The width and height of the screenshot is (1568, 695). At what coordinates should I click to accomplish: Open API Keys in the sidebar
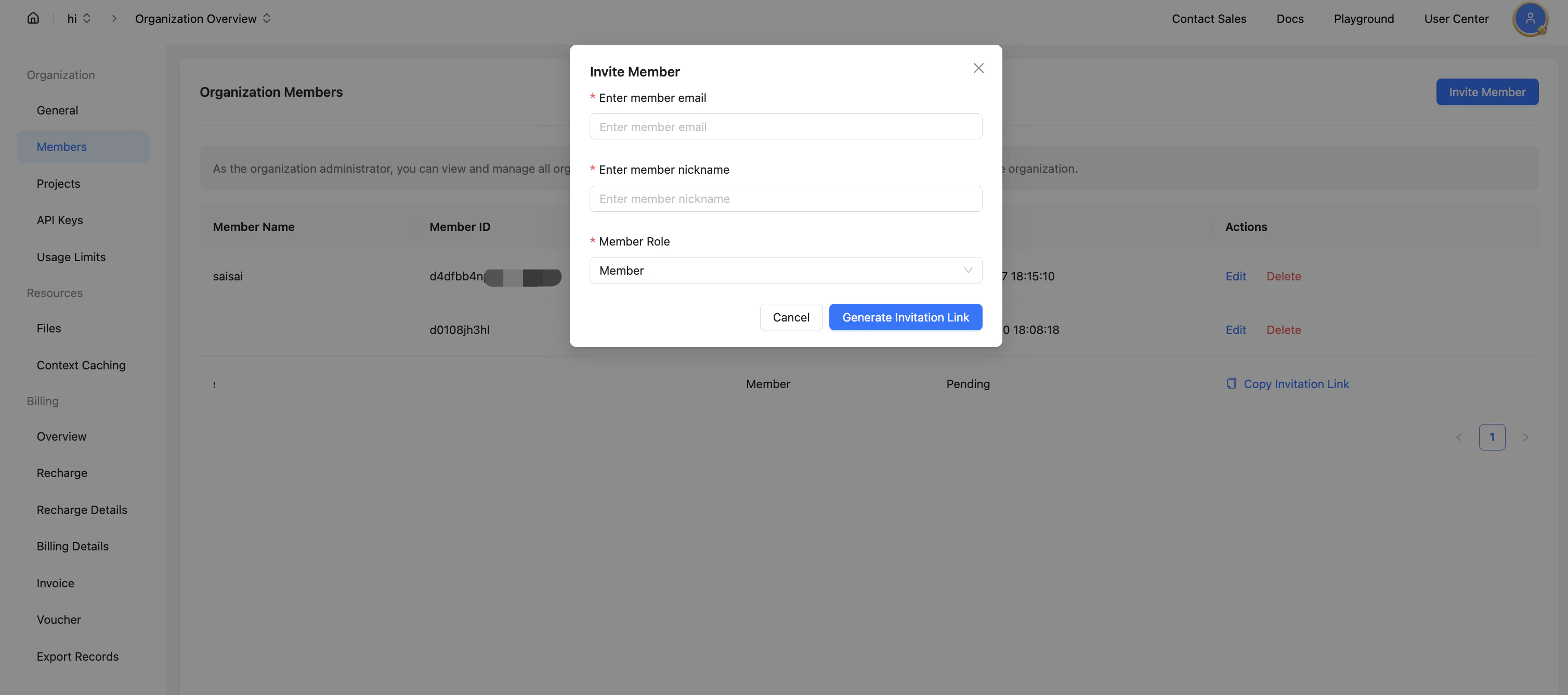coord(60,220)
